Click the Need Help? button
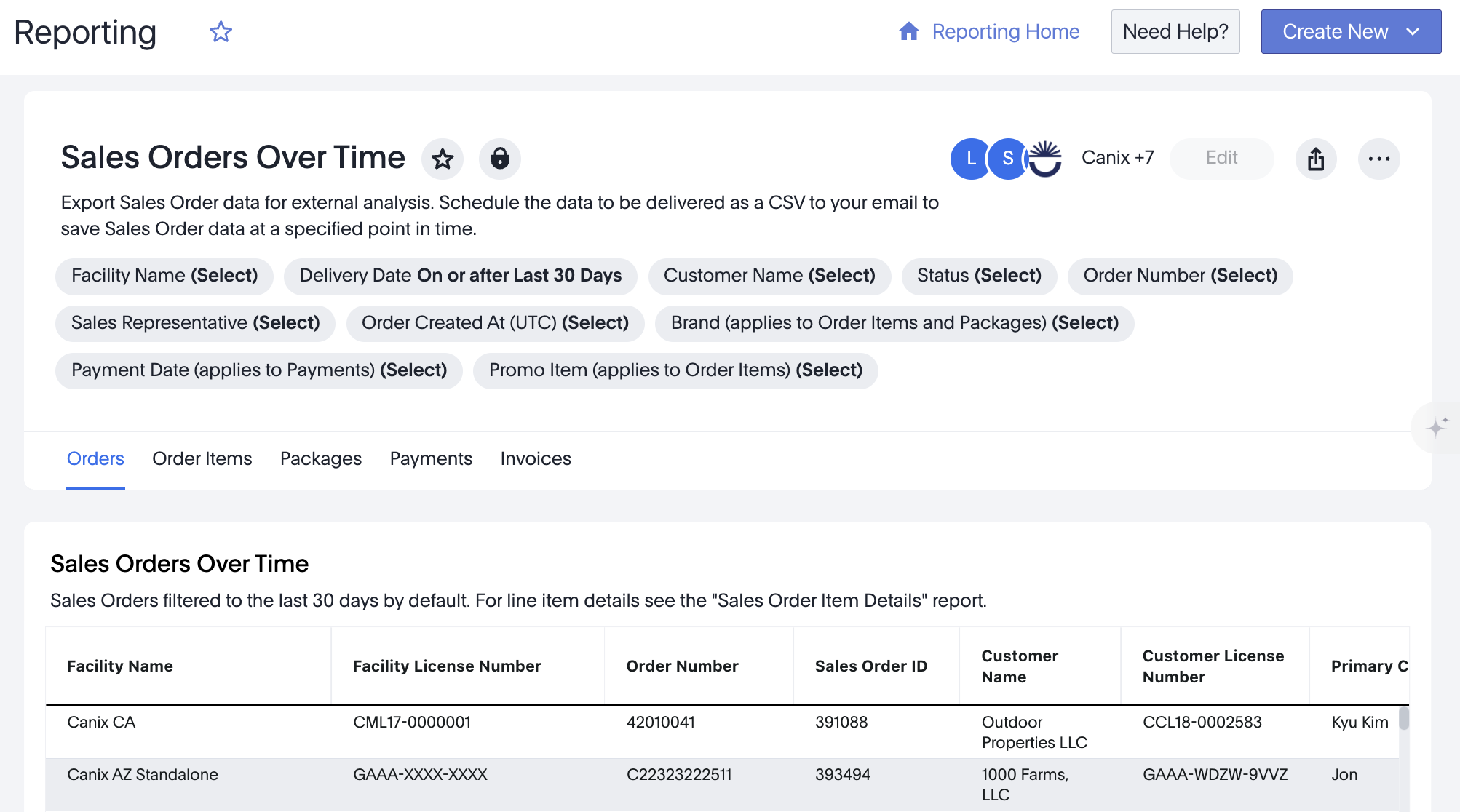Screen dimensions: 1460x812 [1175, 32]
